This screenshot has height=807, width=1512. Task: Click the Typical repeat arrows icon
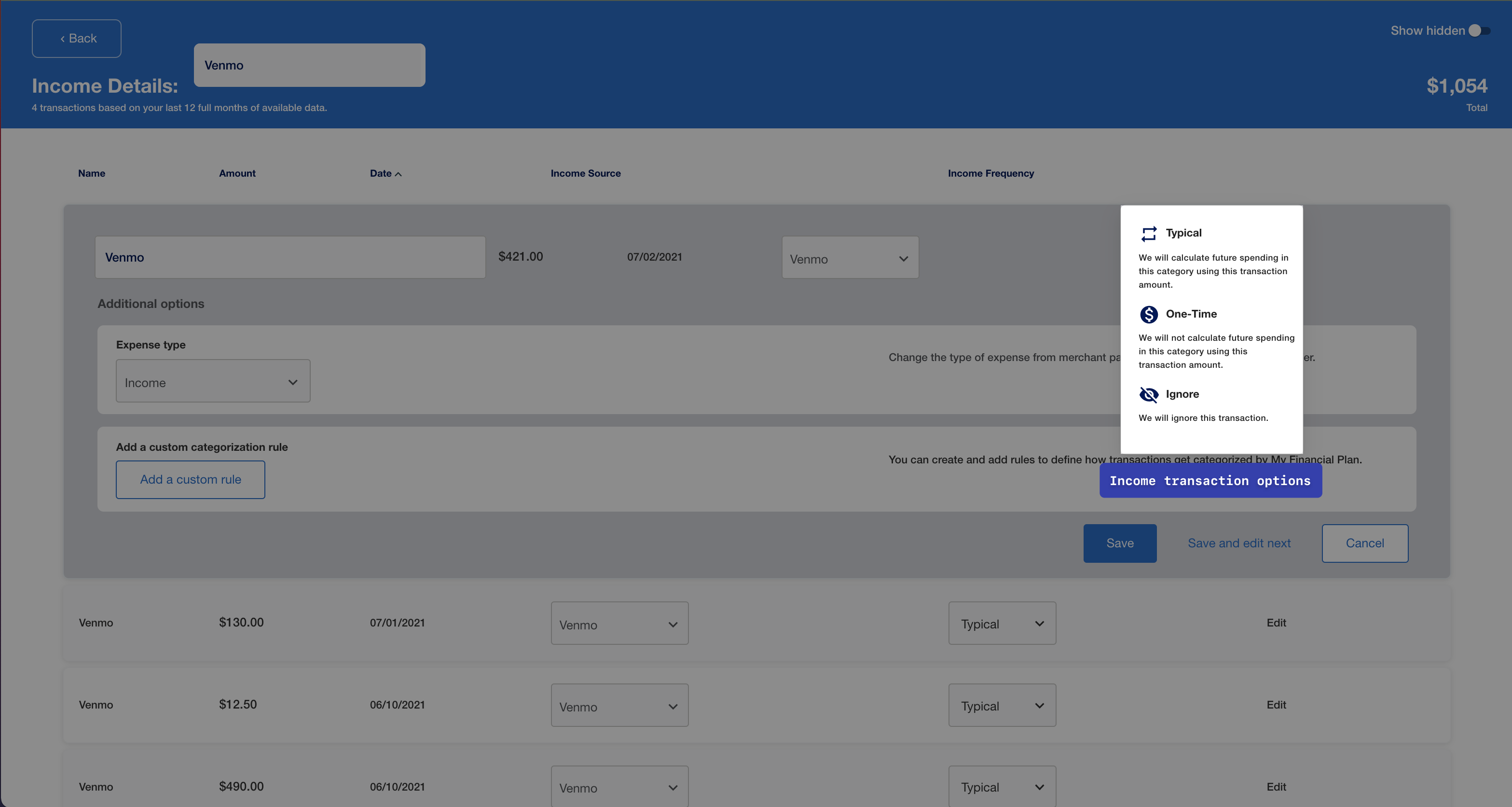pos(1148,234)
